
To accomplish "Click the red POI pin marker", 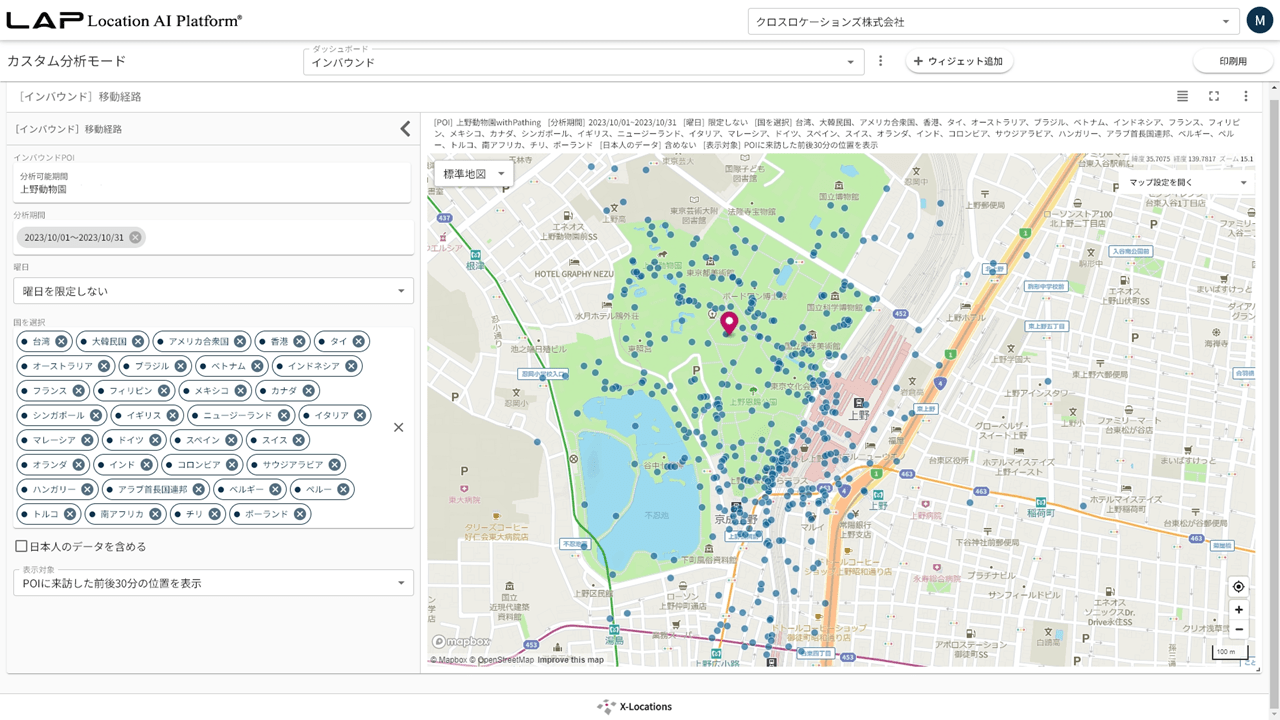I will [x=729, y=322].
